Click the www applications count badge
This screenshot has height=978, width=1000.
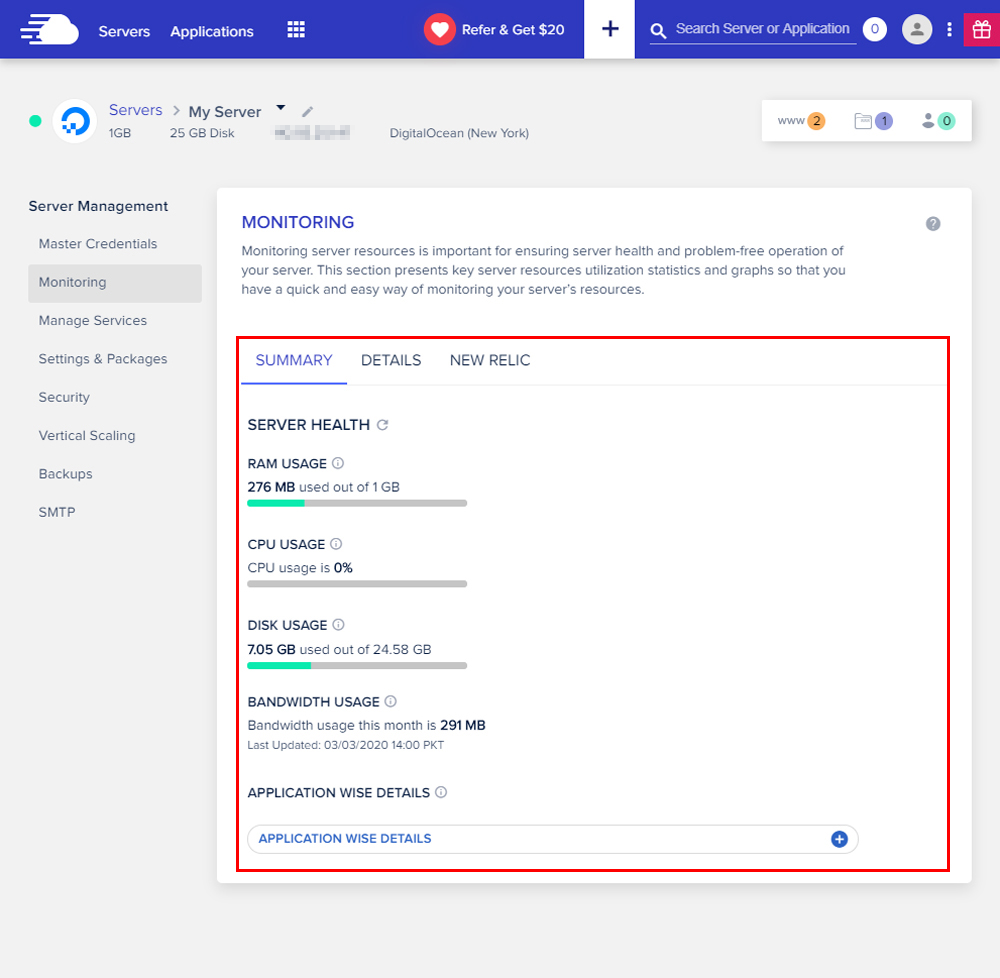point(802,120)
